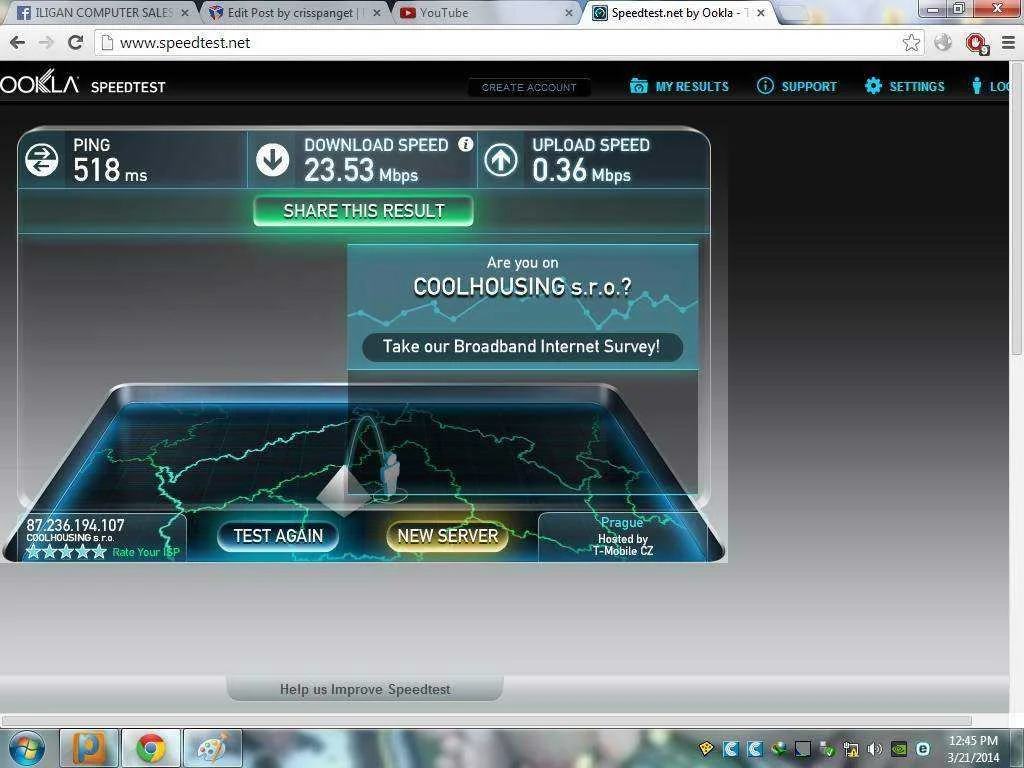
Task: Click the Ookla Speedtest logo
Action: (x=83, y=84)
